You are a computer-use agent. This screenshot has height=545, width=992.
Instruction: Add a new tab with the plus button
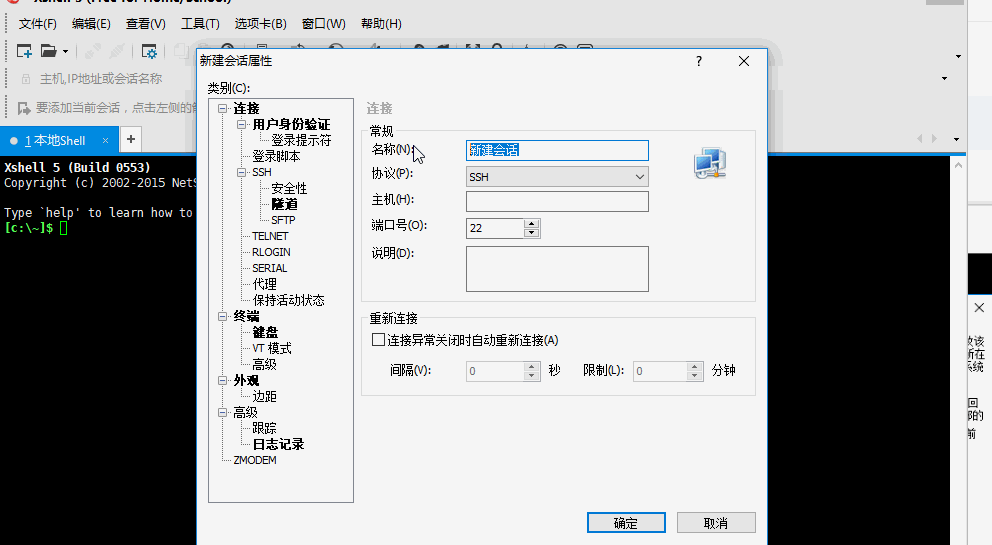(131, 139)
